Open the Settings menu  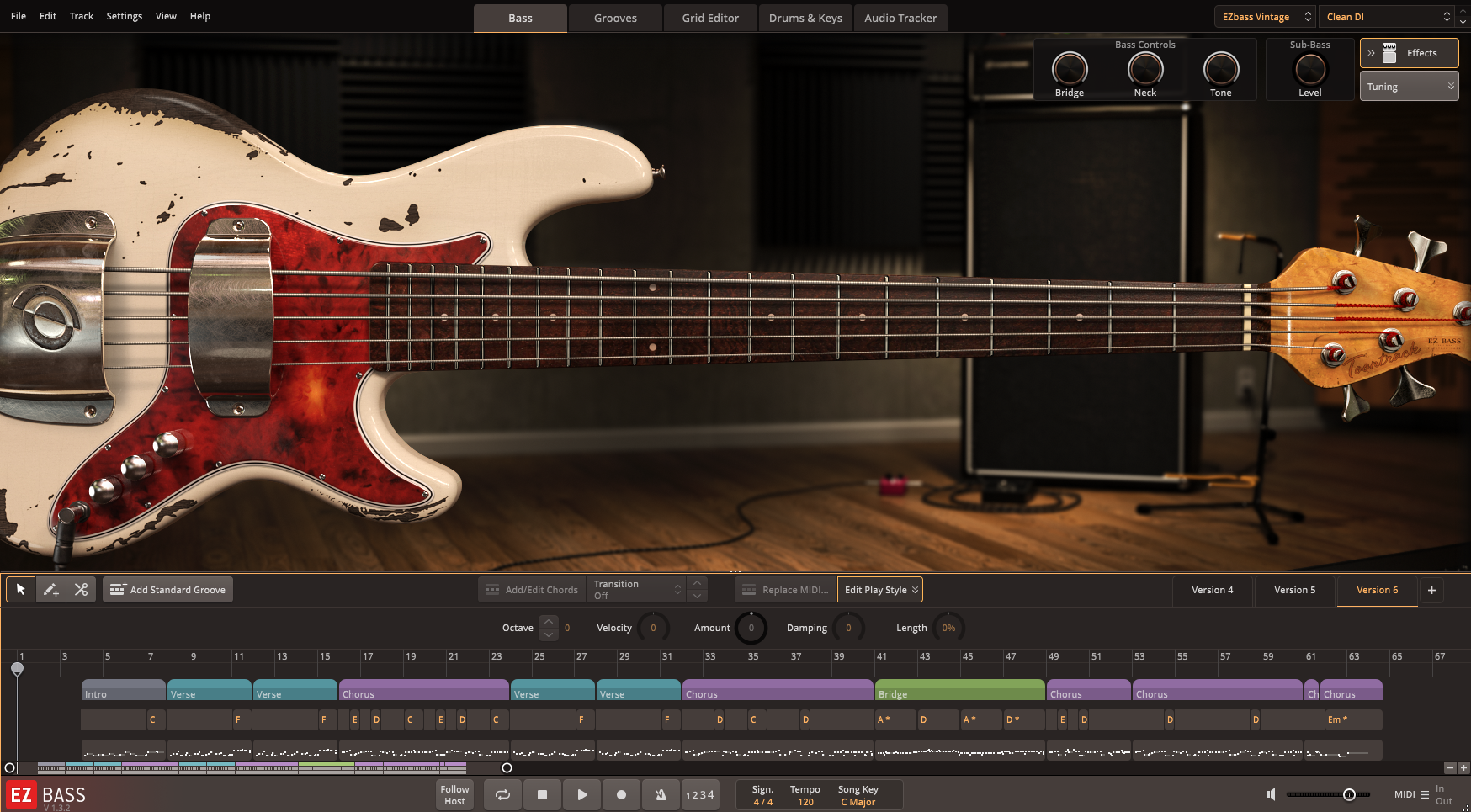pos(124,16)
